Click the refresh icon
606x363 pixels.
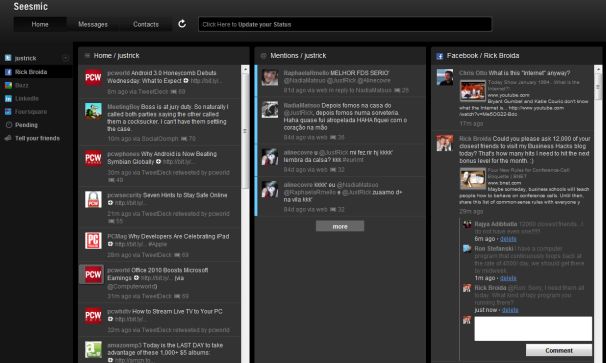182,24
